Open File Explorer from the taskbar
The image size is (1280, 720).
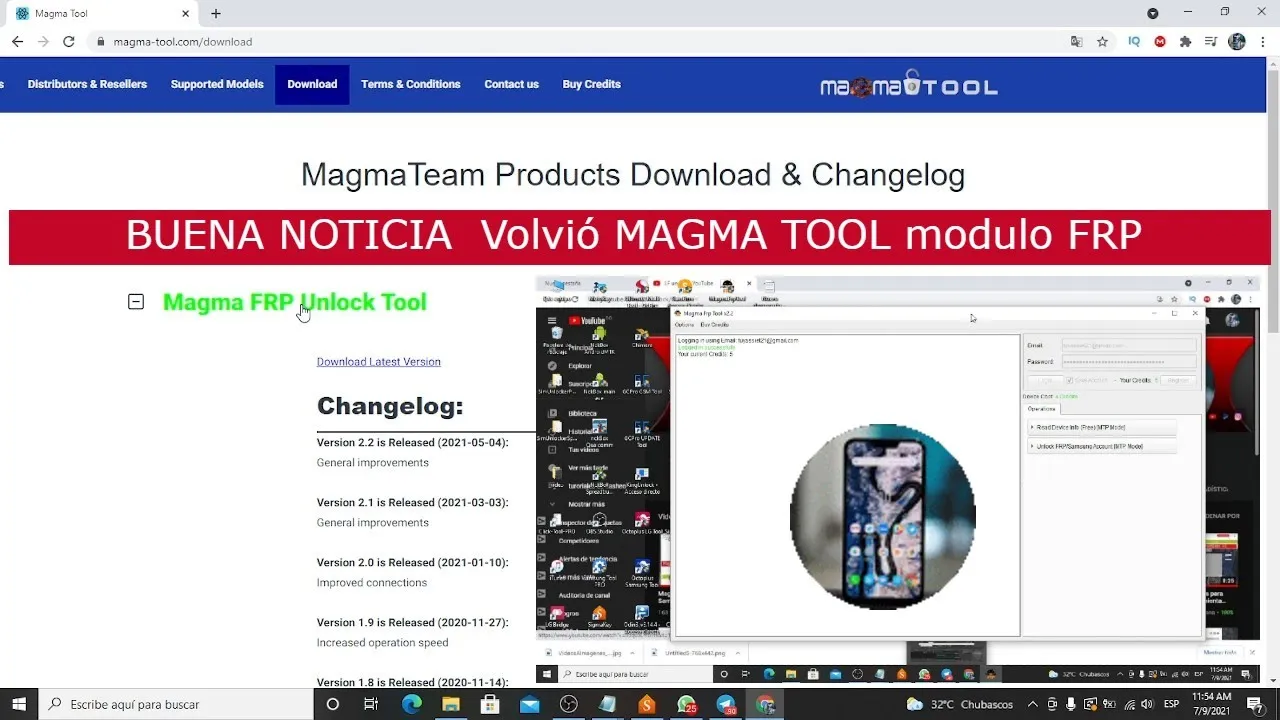pos(450,704)
